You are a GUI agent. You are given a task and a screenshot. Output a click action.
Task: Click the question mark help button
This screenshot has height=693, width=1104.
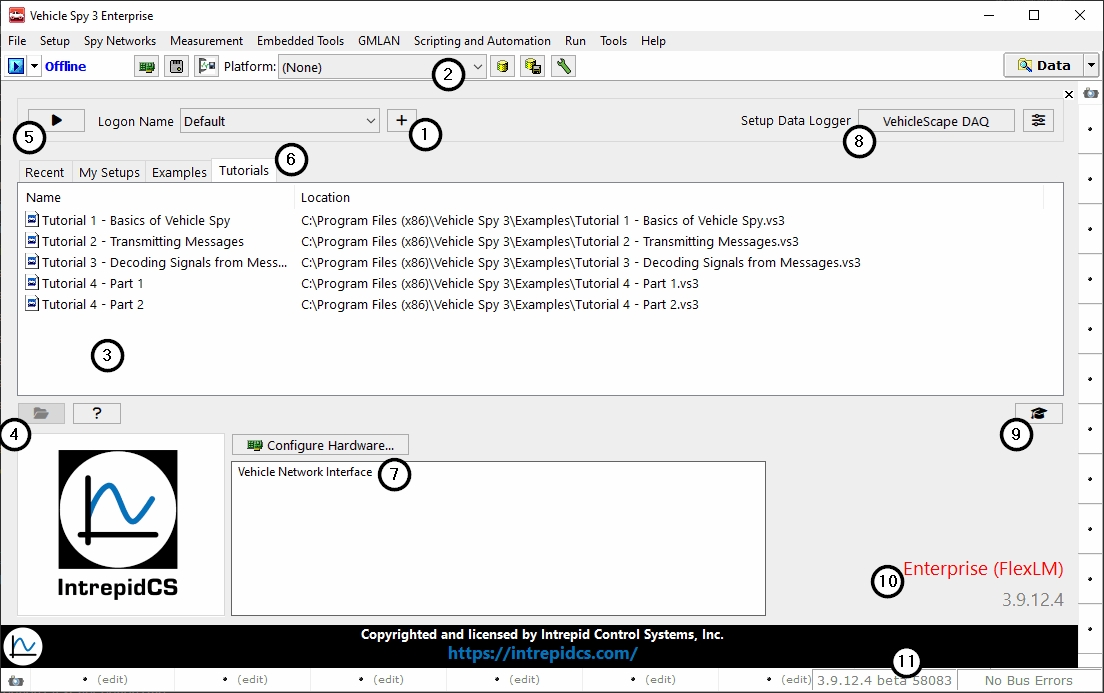[x=96, y=413]
